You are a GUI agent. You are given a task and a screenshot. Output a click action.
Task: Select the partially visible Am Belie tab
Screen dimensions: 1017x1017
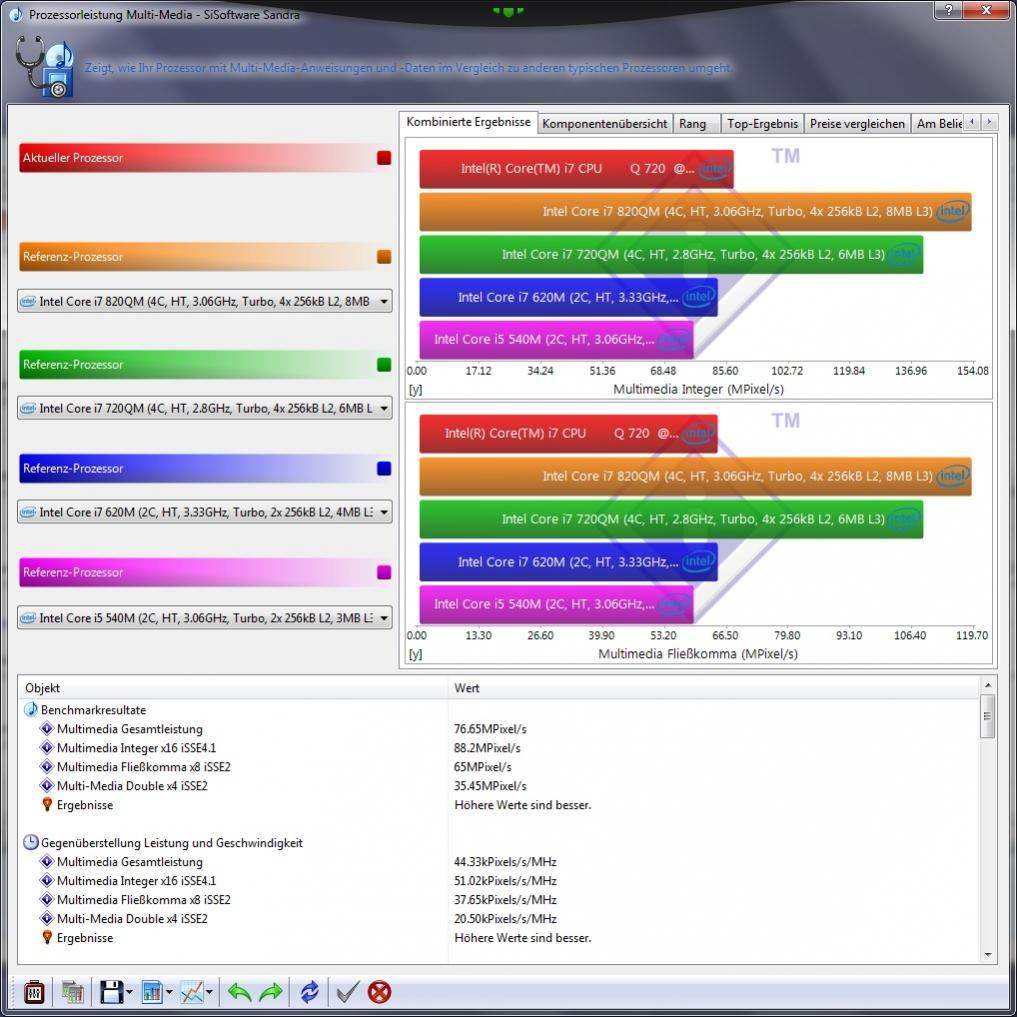938,123
